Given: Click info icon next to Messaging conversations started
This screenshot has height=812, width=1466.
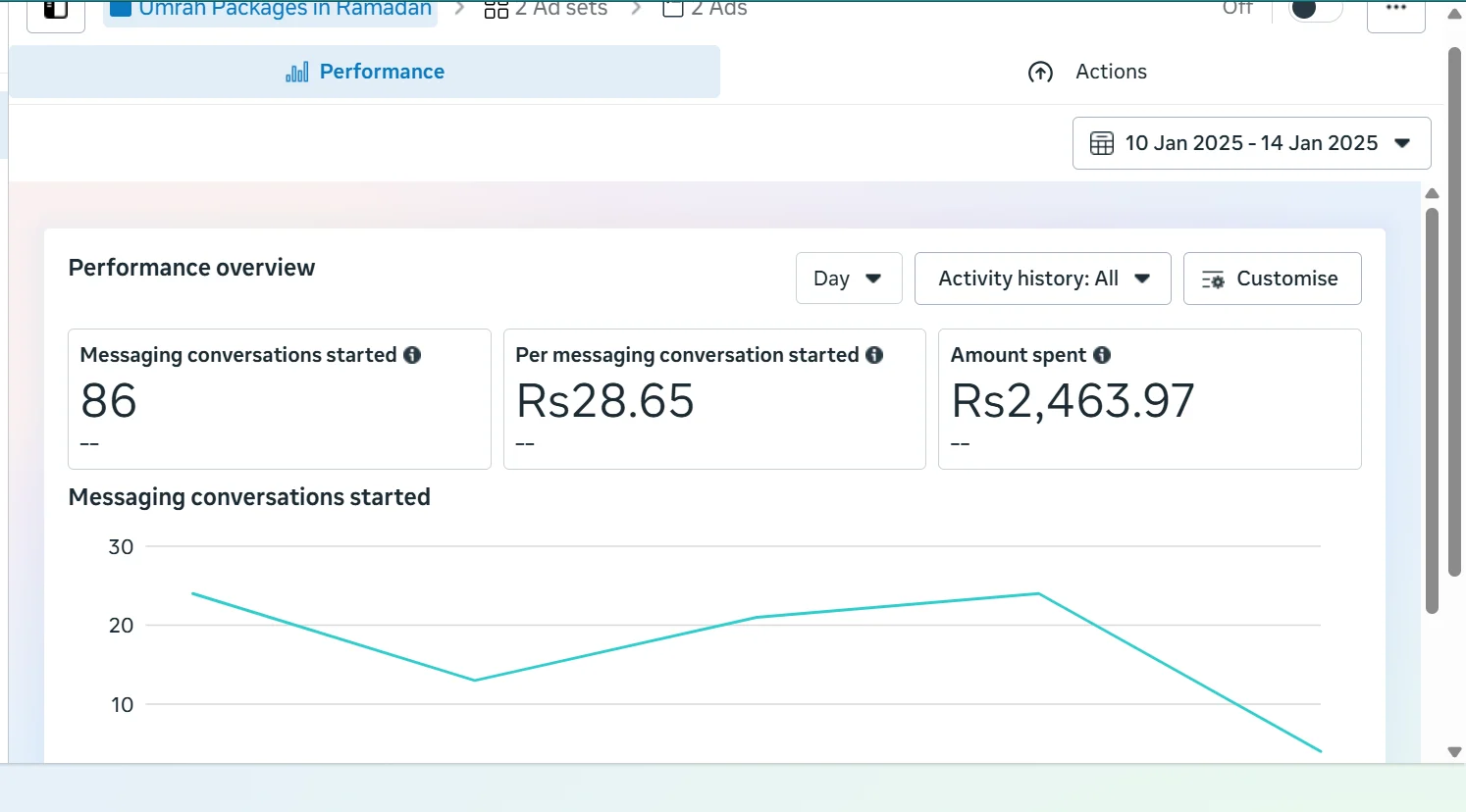Looking at the screenshot, I should coord(412,355).
